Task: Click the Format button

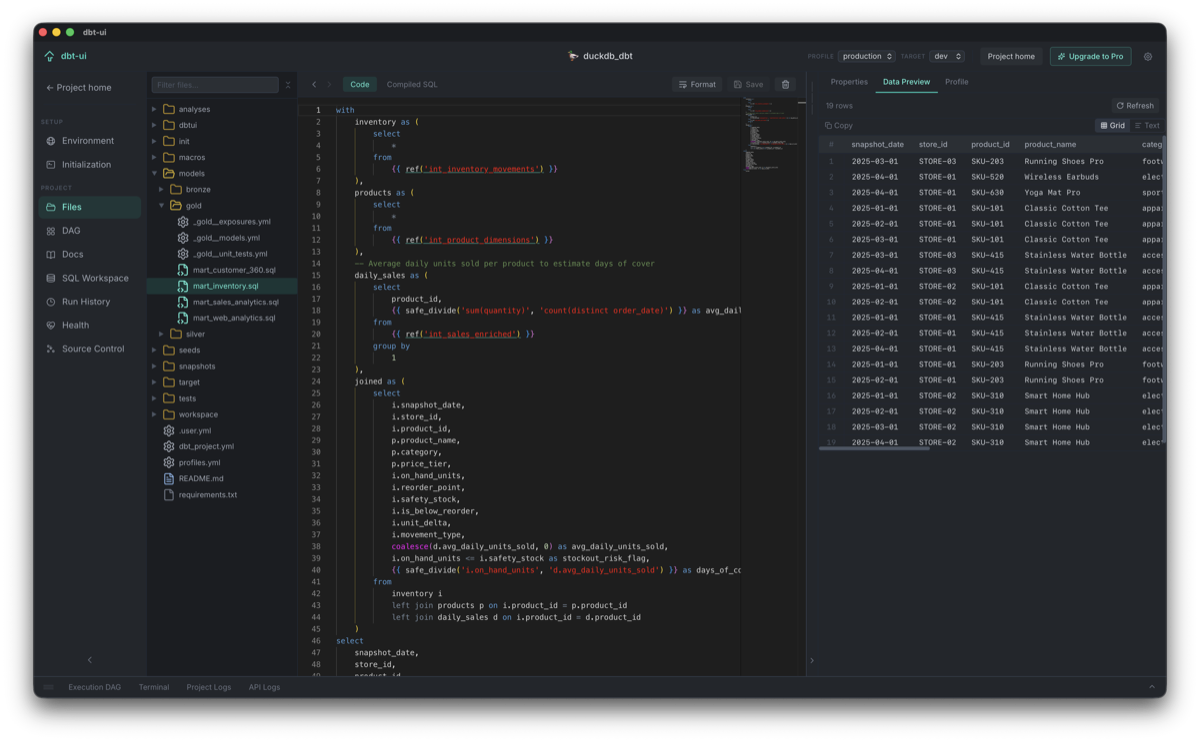Action: pyautogui.click(x=697, y=85)
